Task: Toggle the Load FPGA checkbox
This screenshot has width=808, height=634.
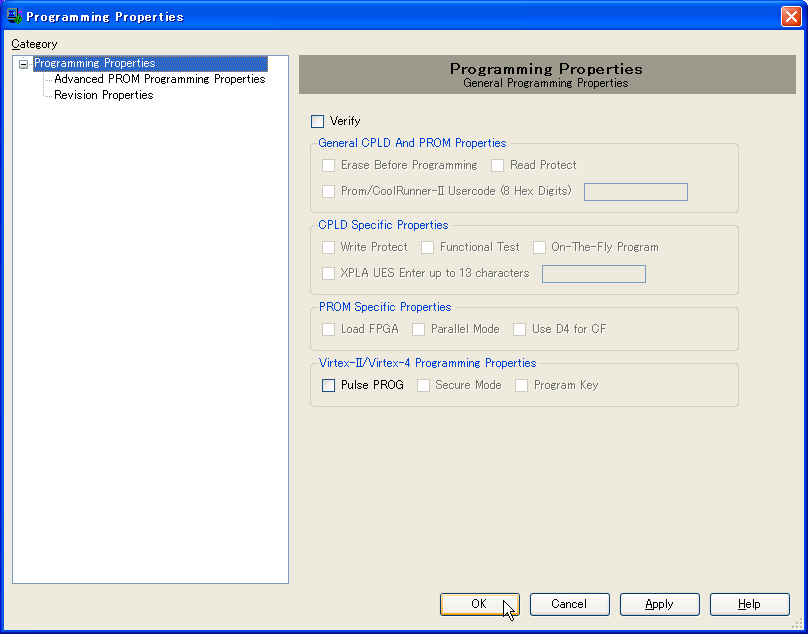Action: pos(329,330)
